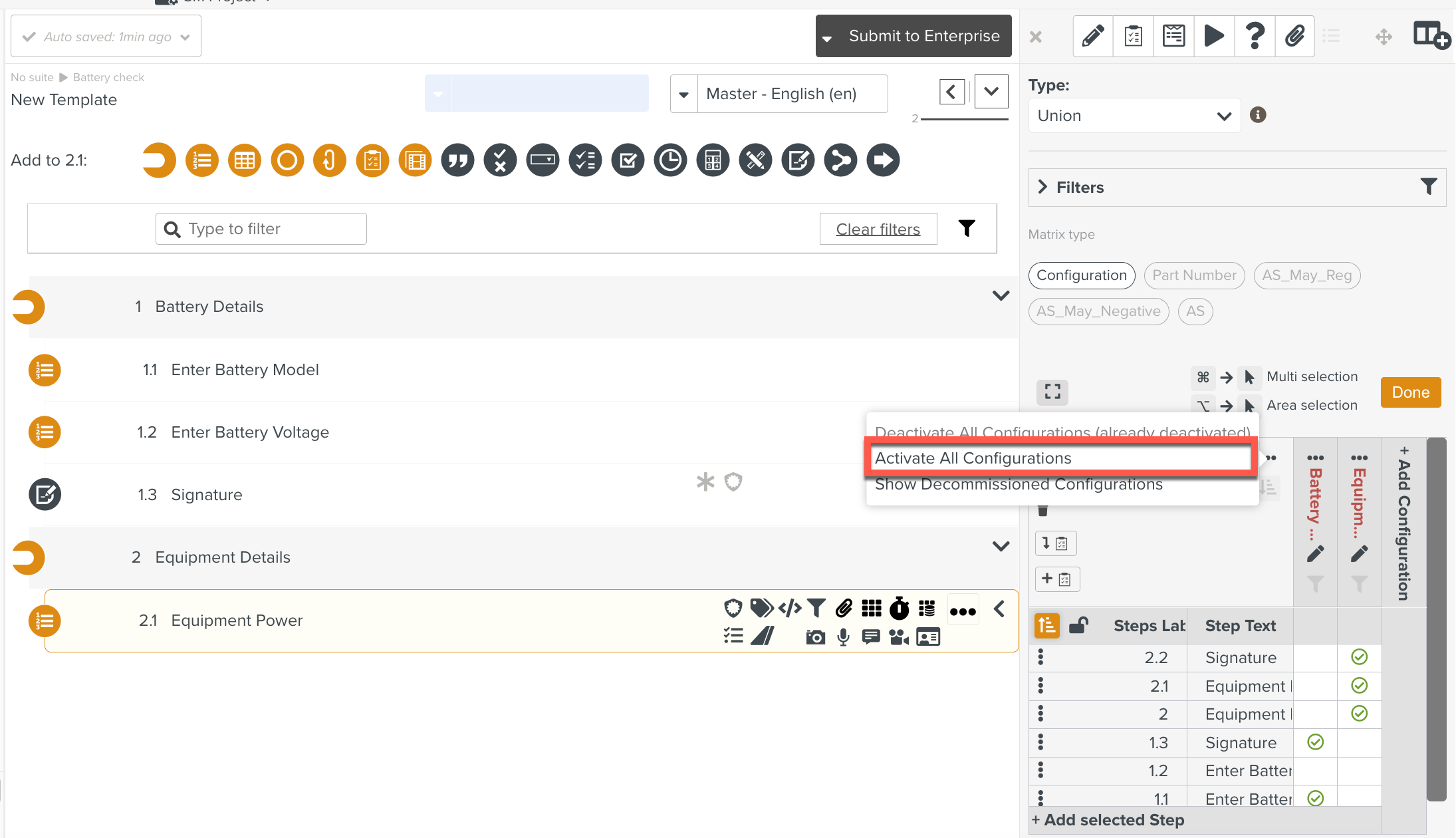The width and height of the screenshot is (1456, 838).
Task: Toggle green check for step 1.3 Signature
Action: pos(1315,742)
